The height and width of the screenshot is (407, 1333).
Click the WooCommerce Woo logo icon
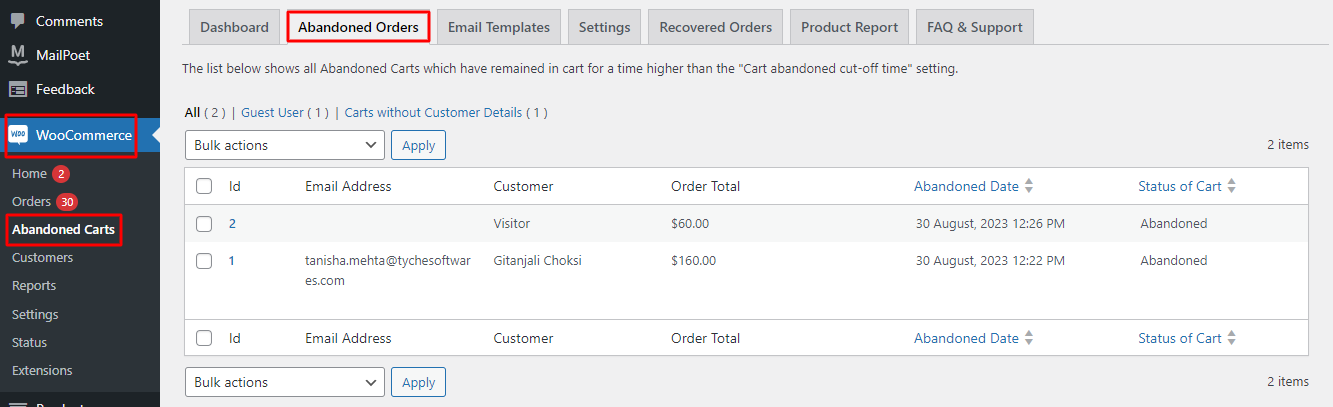[x=18, y=135]
